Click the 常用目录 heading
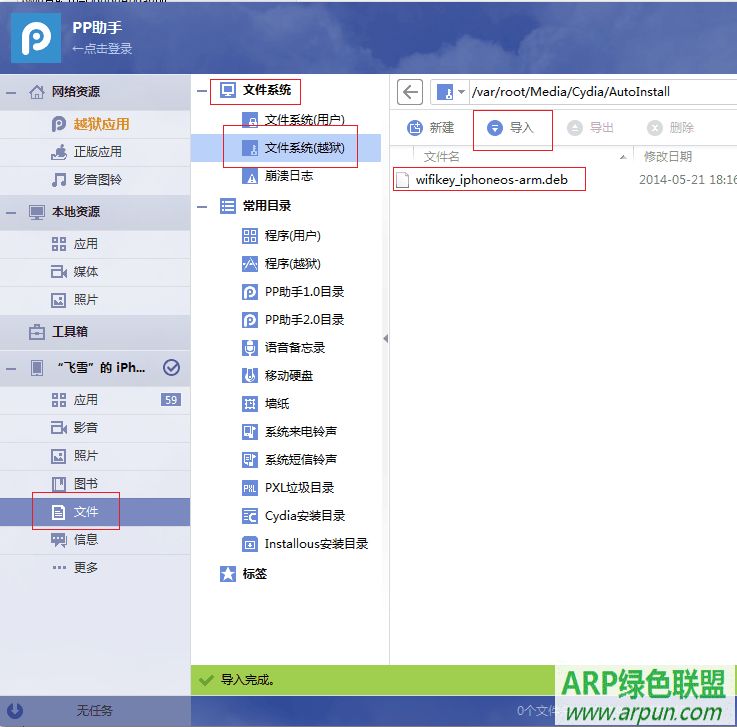 [x=267, y=206]
